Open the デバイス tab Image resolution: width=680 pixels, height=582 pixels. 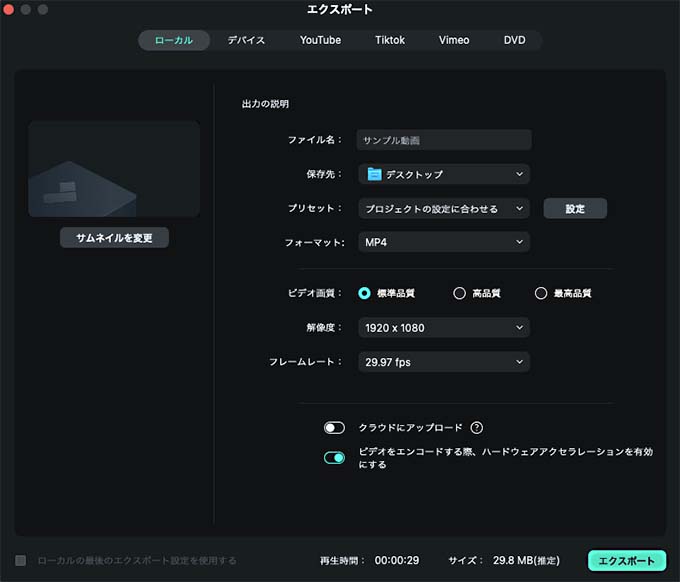pos(246,40)
